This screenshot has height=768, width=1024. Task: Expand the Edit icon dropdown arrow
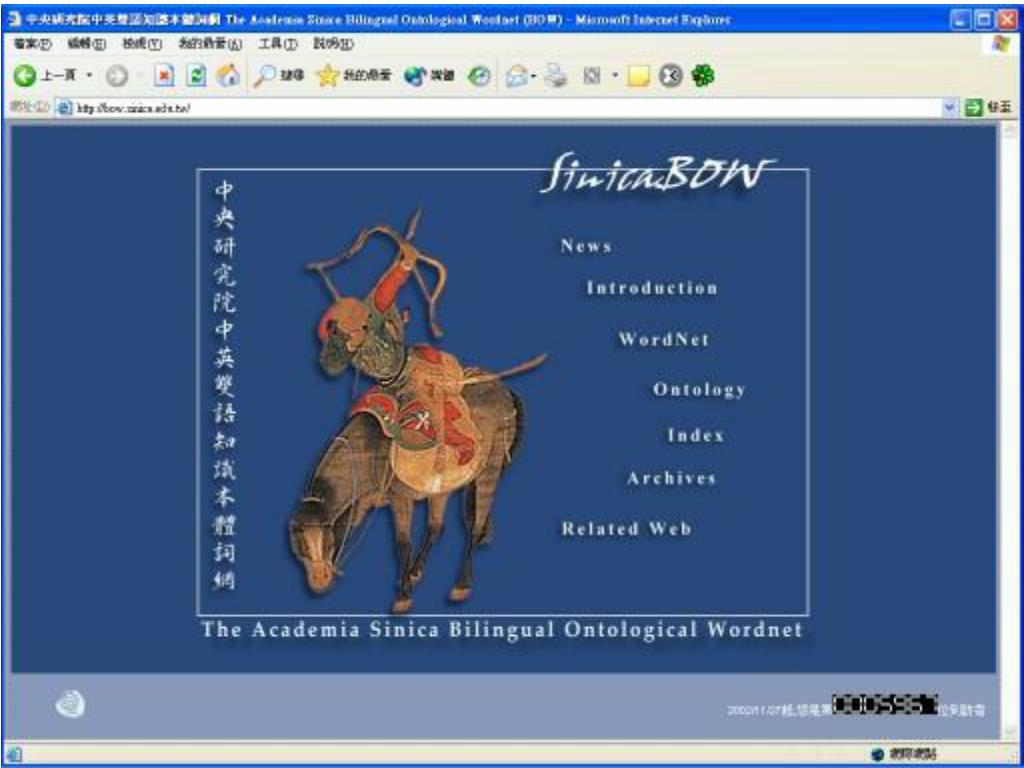615,77
